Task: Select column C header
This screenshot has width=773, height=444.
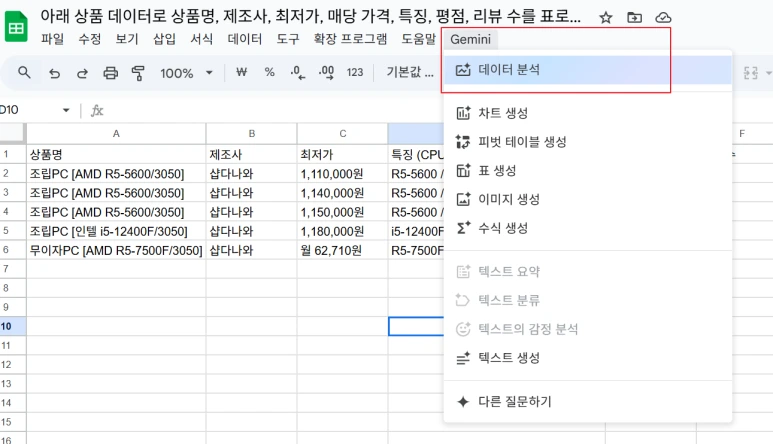Action: coord(343,134)
